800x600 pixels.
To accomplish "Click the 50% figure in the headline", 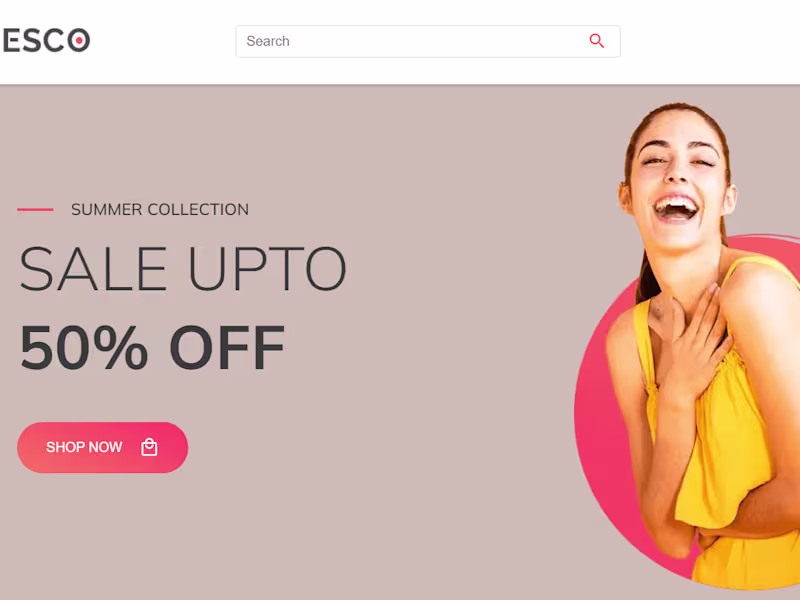I will pos(84,347).
